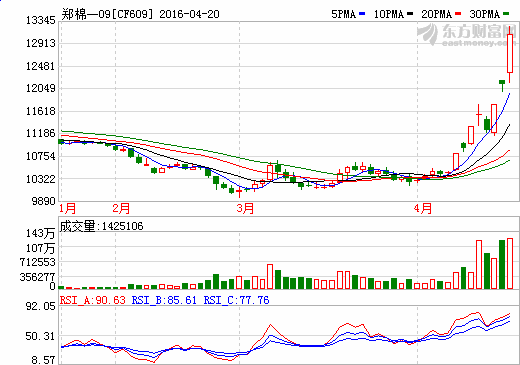Click the 143万 volume axis label
520x365 pixels.
pyautogui.click(x=40, y=233)
